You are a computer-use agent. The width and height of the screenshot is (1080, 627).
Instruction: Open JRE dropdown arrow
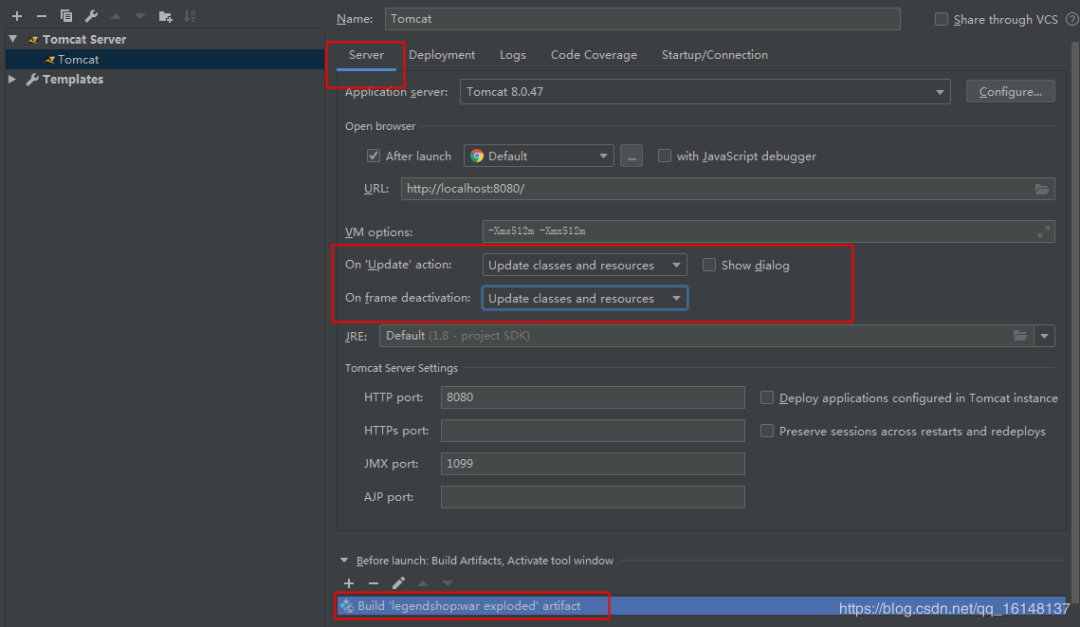1044,336
